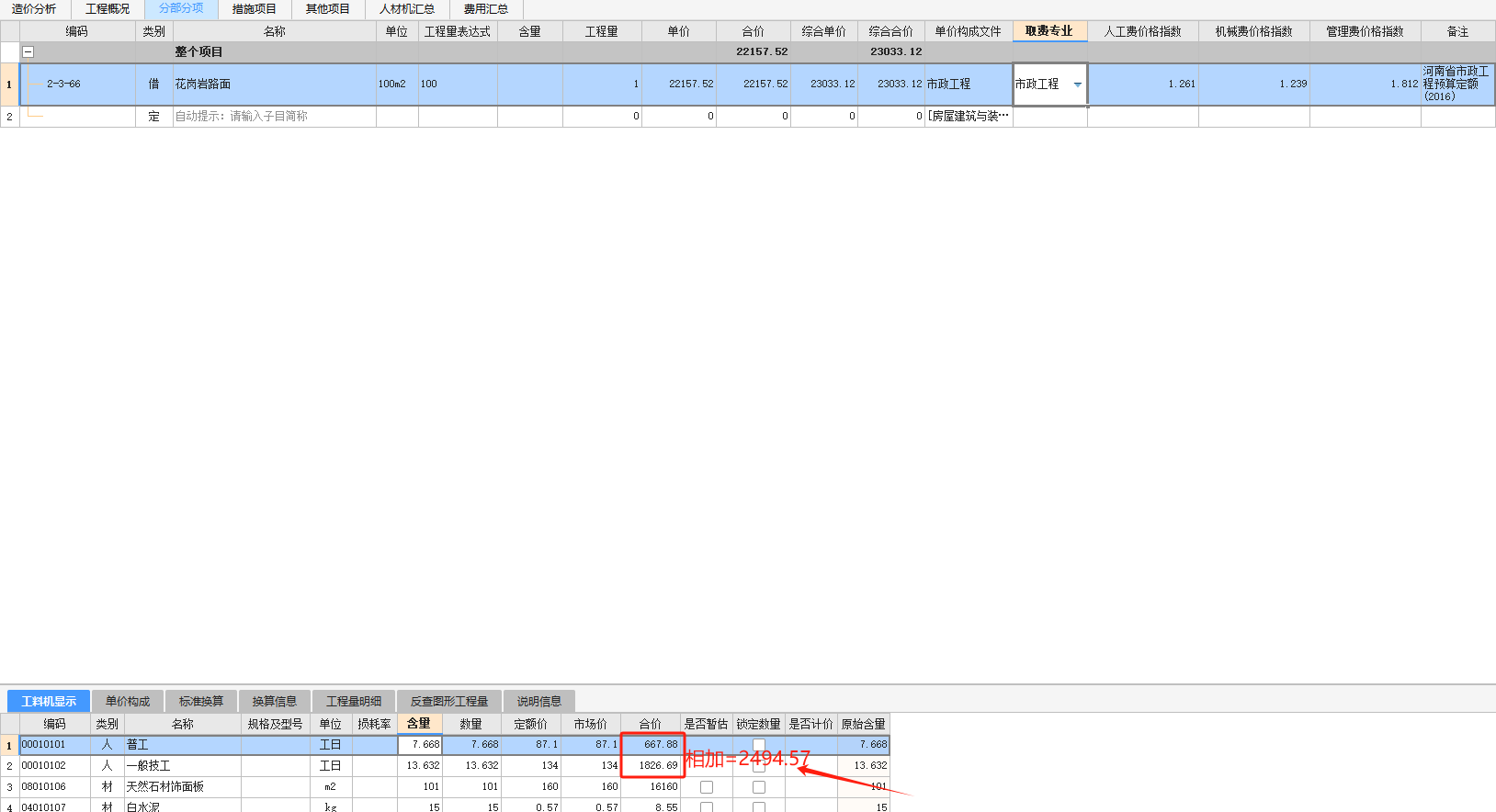Viewport: 1496px width, 812px height.
Task: Click remark cell 河南省市政工程预算定额(2016)
Action: click(1457, 84)
